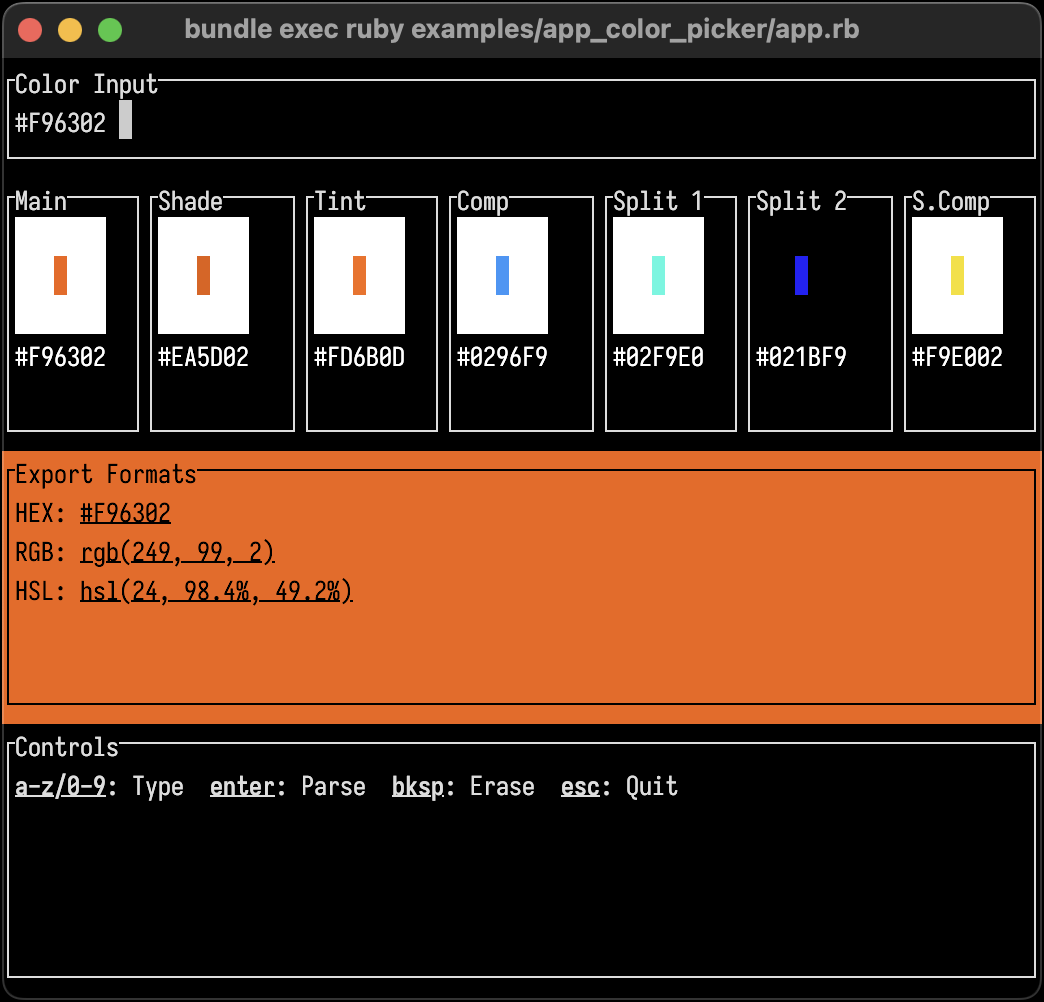Click the esc Quit control hint
This screenshot has width=1044, height=1002.
click(619, 787)
